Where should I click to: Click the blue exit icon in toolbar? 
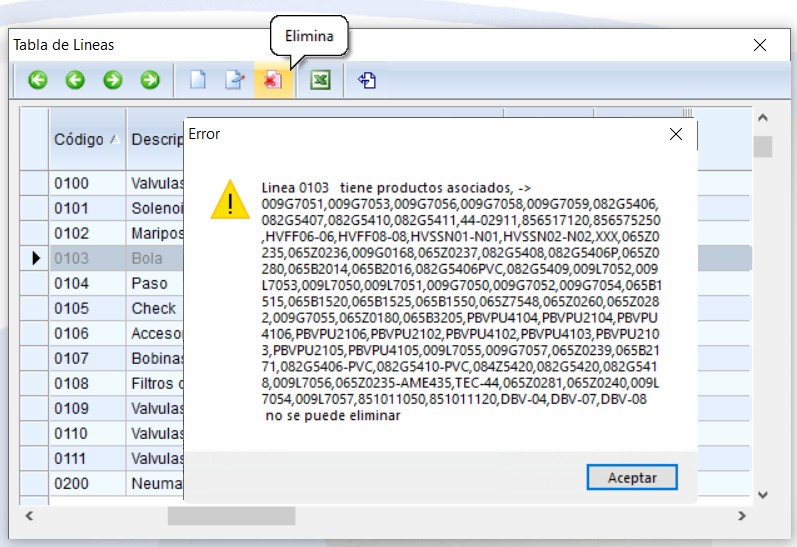pyautogui.click(x=367, y=80)
